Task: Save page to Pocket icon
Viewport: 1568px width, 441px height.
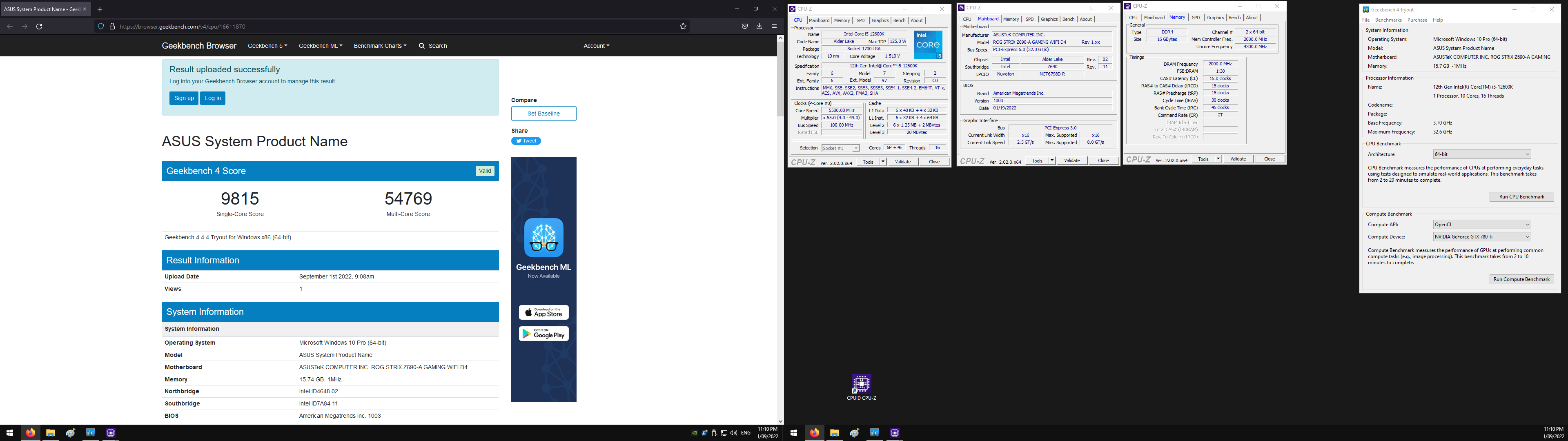Action: (x=744, y=26)
